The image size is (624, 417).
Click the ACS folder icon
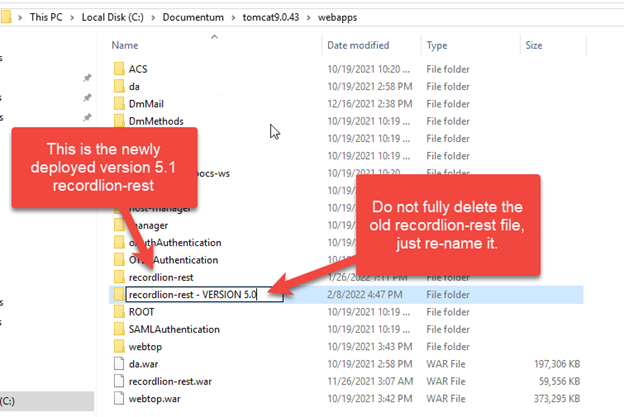[x=120, y=69]
